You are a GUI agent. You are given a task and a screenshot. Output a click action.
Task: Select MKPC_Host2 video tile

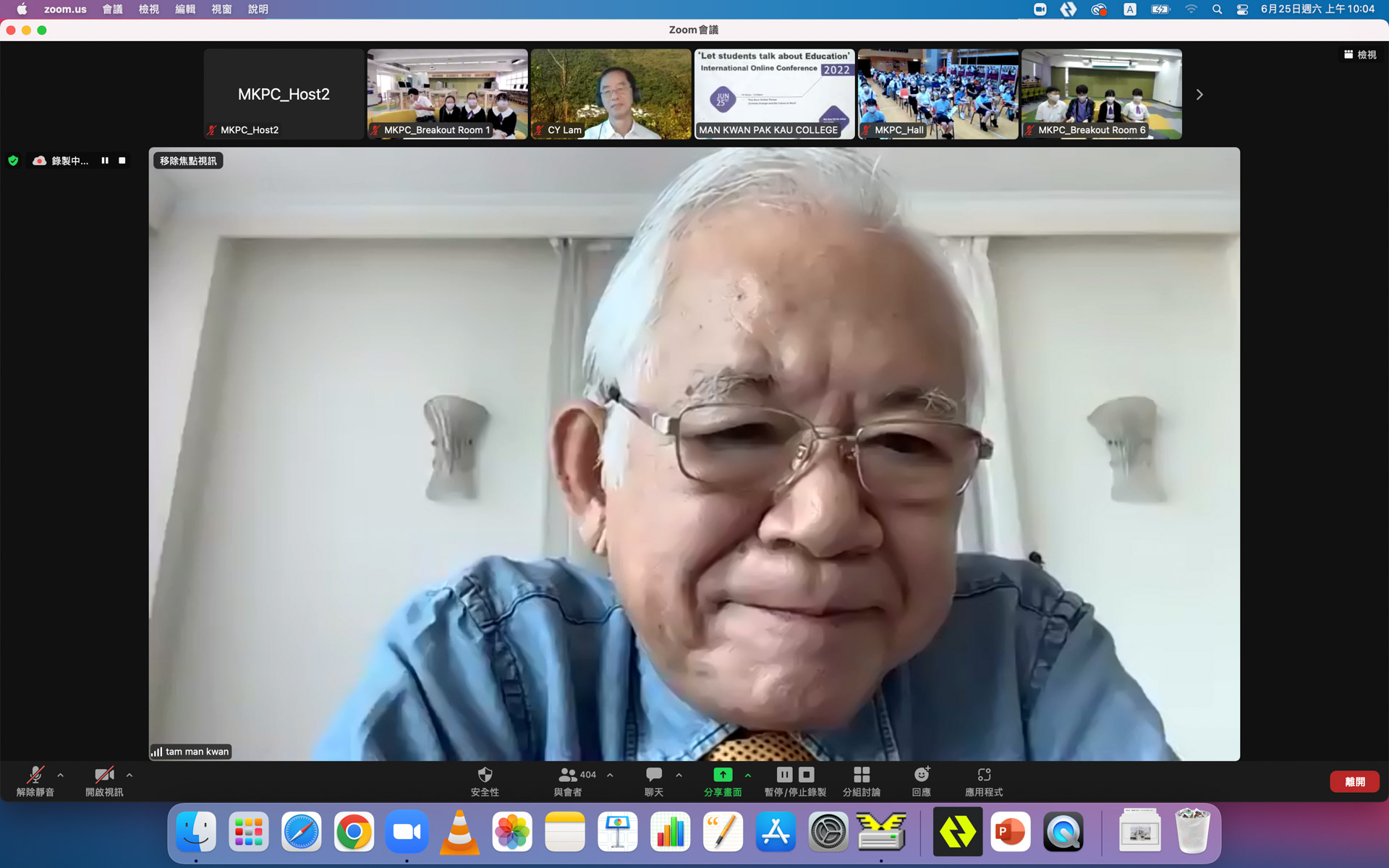pyautogui.click(x=284, y=94)
